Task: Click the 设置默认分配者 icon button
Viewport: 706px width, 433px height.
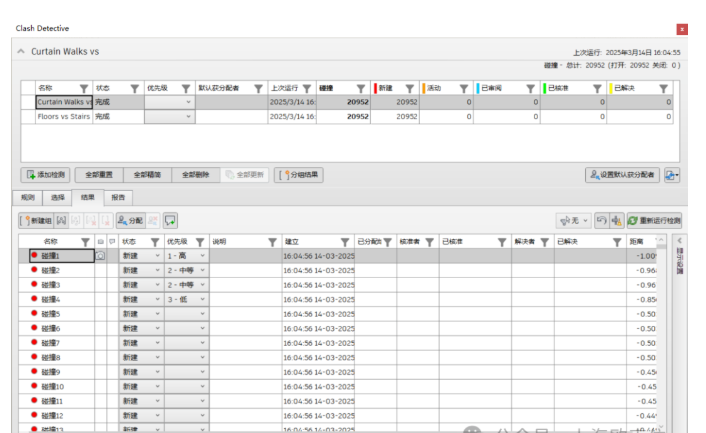Action: coord(623,174)
